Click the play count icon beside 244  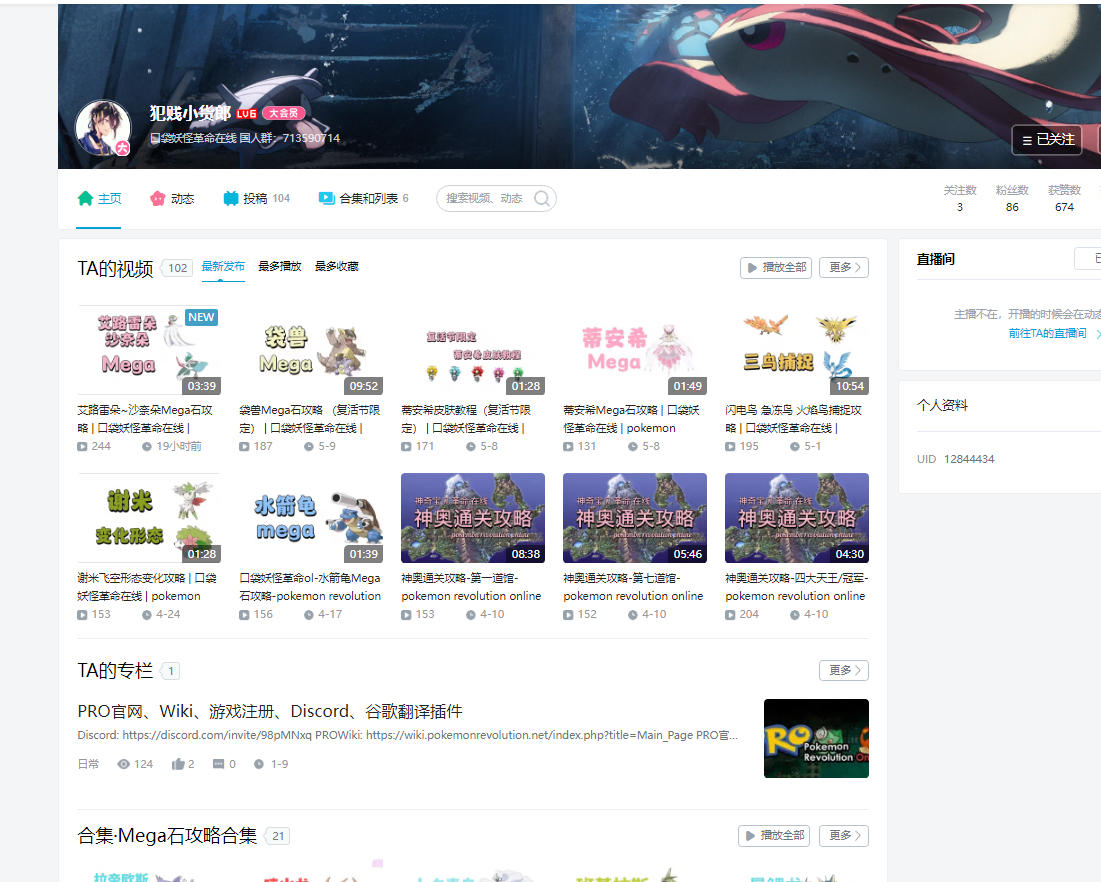pyautogui.click(x=82, y=447)
